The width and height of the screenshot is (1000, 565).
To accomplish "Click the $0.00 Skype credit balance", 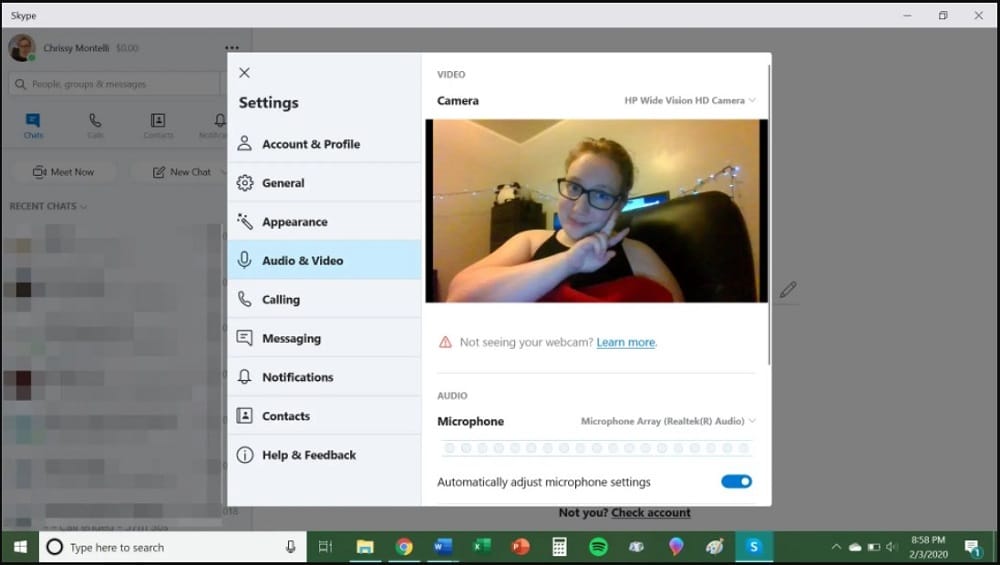I will [128, 48].
